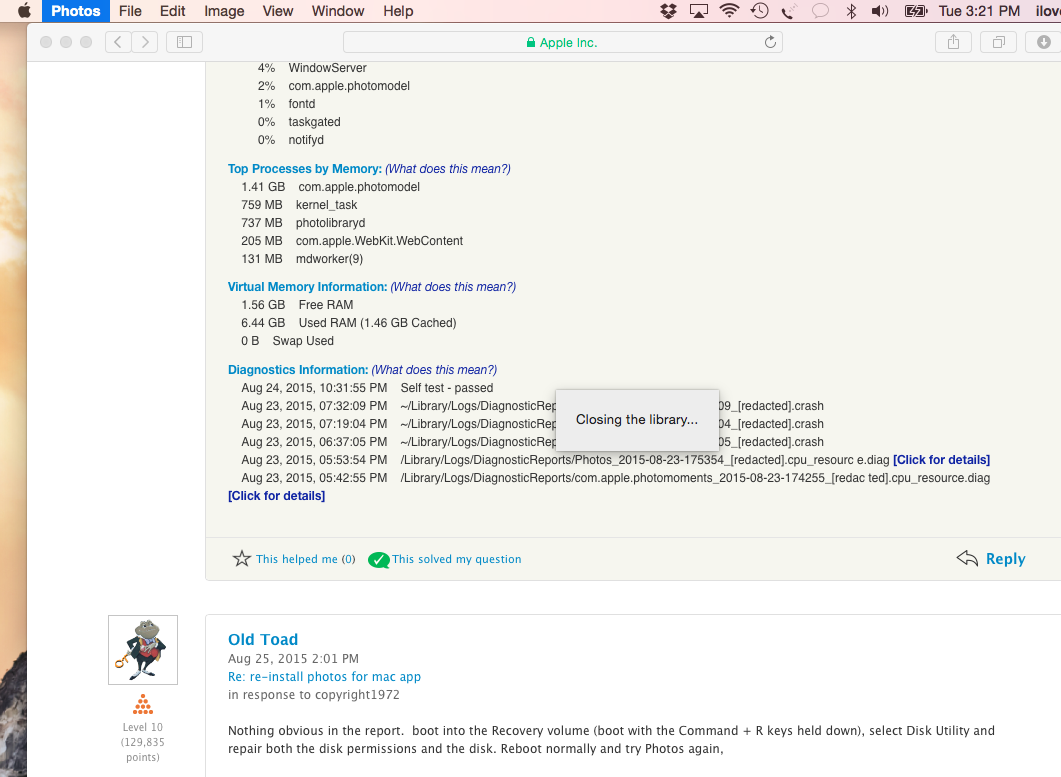Open the Window menu
This screenshot has width=1061, height=777.
[x=338, y=11]
